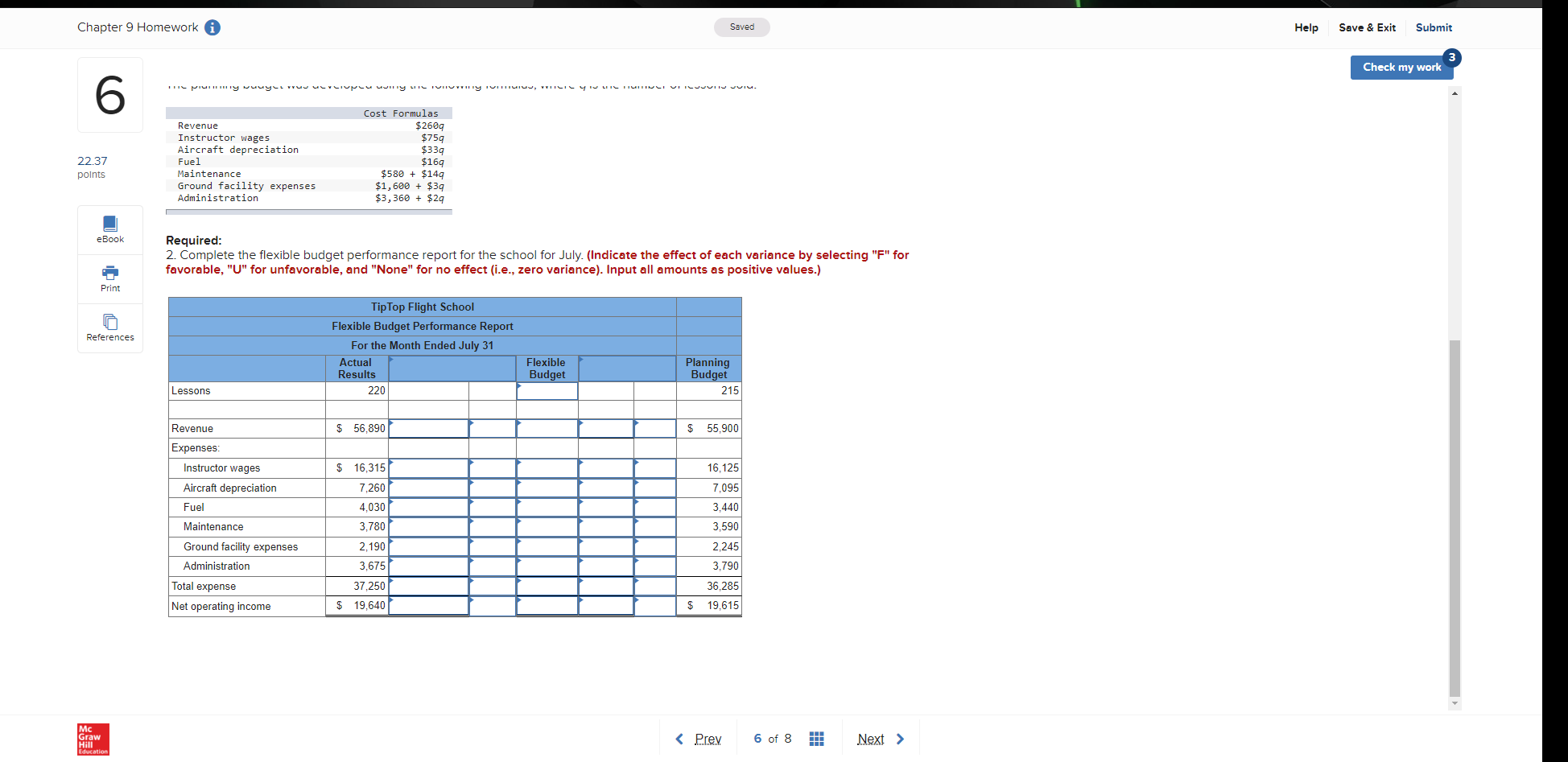Screen dimensions: 1568x762
Task: Click the Administration variance input cell
Action: pyautogui.click(x=427, y=566)
